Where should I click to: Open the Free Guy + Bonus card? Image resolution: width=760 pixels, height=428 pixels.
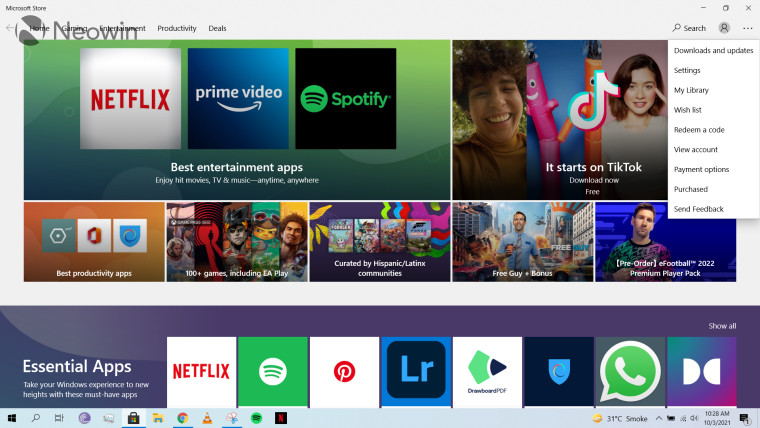tap(522, 242)
